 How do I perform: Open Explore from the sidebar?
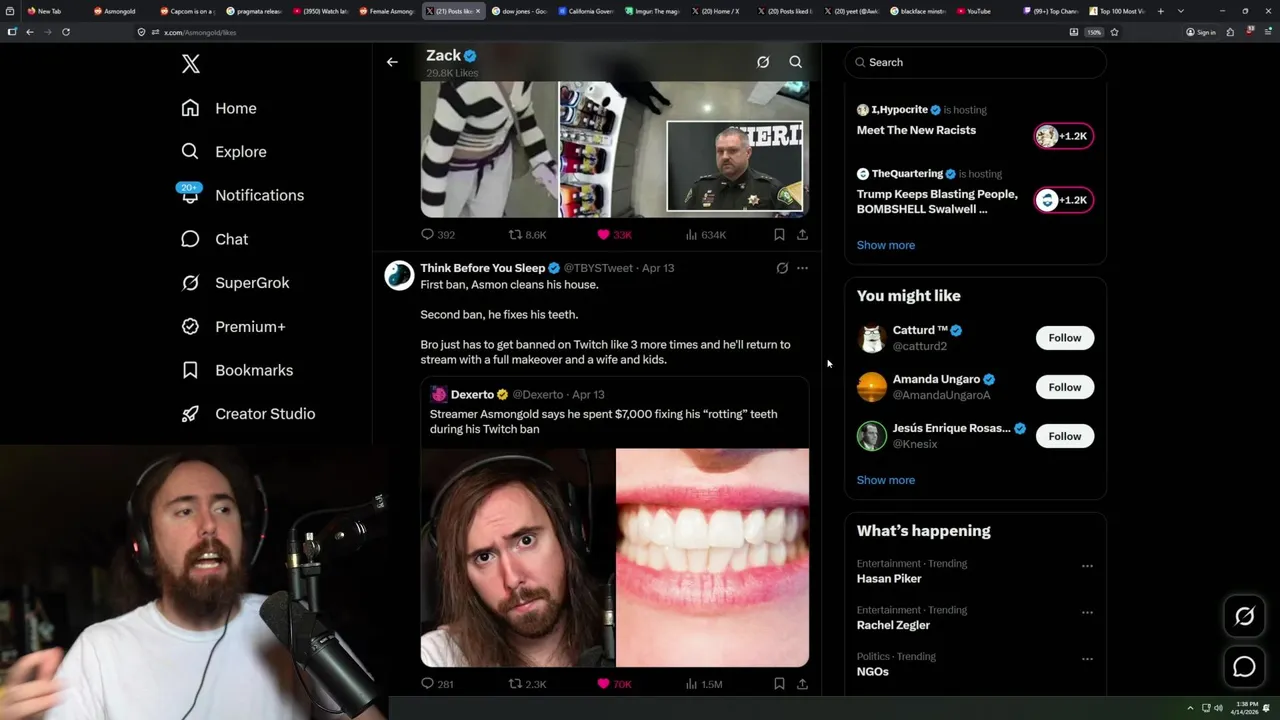[224, 152]
